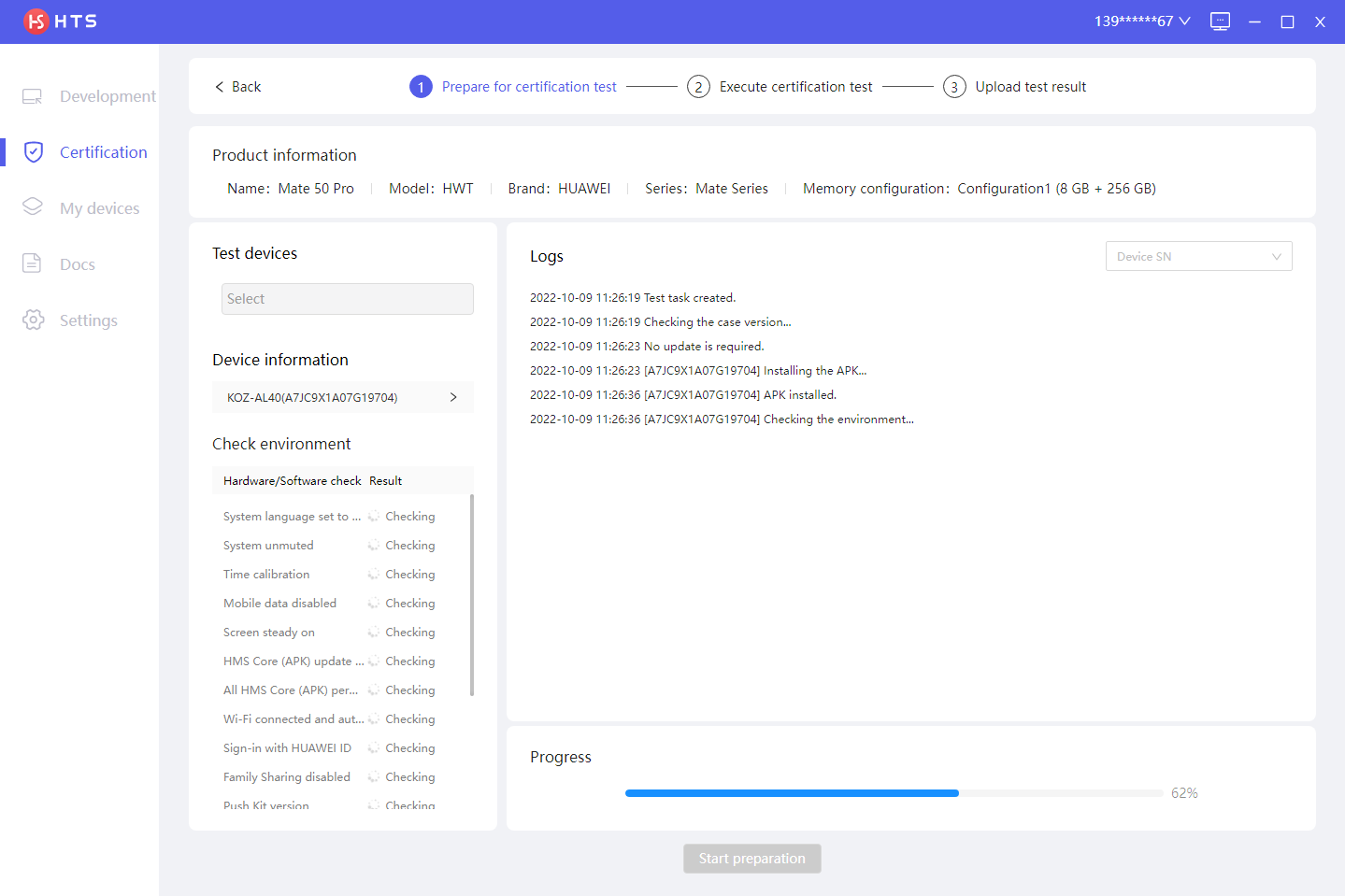Image resolution: width=1345 pixels, height=896 pixels.
Task: Click the 'Checking the environment...' log entry
Action: [722, 420]
